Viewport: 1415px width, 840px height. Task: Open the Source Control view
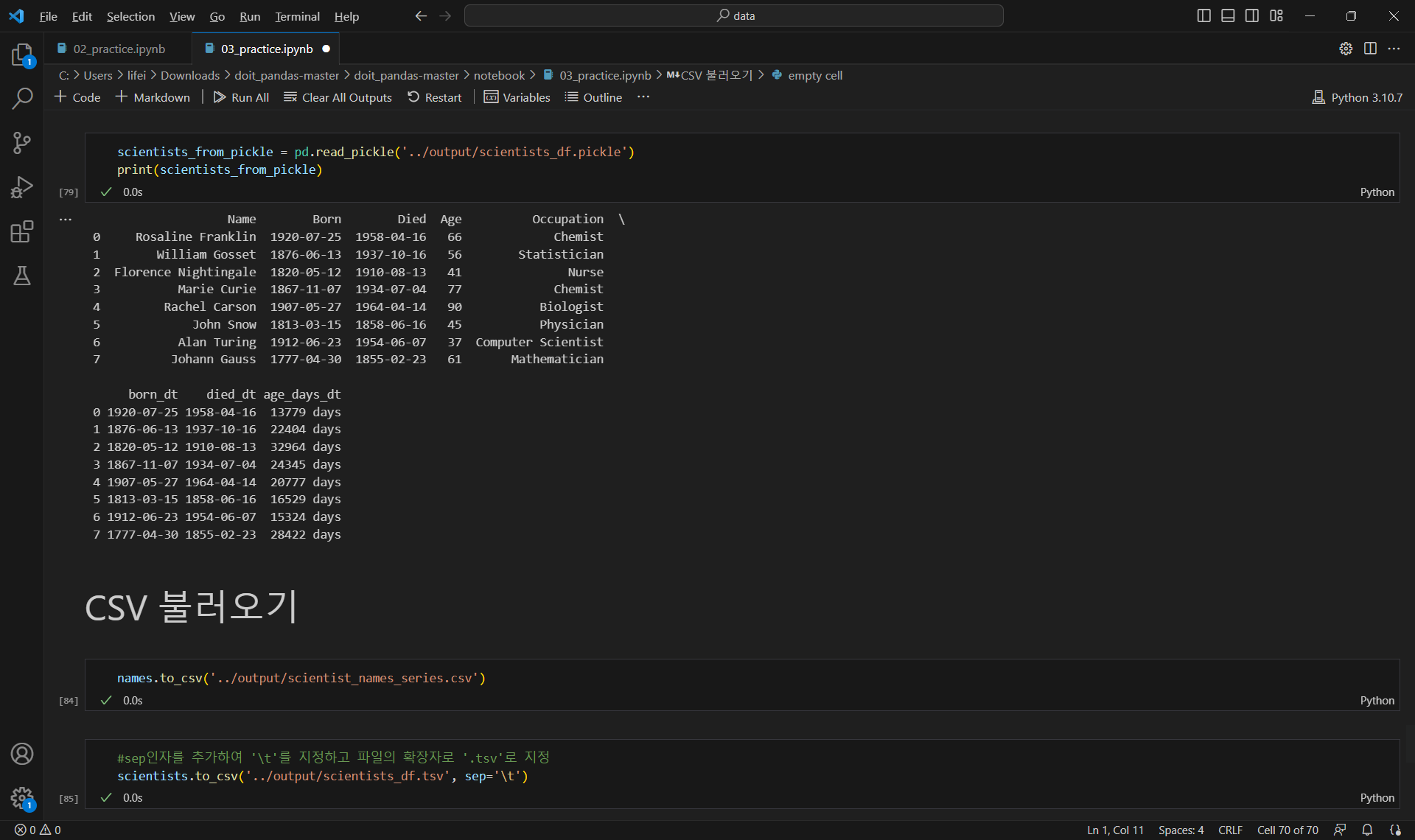(22, 143)
